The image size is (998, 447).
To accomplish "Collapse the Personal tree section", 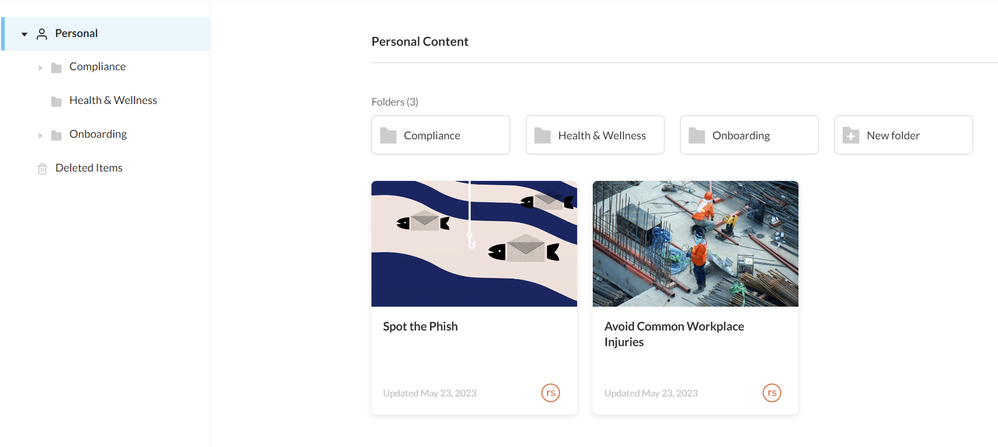I will coord(24,34).
